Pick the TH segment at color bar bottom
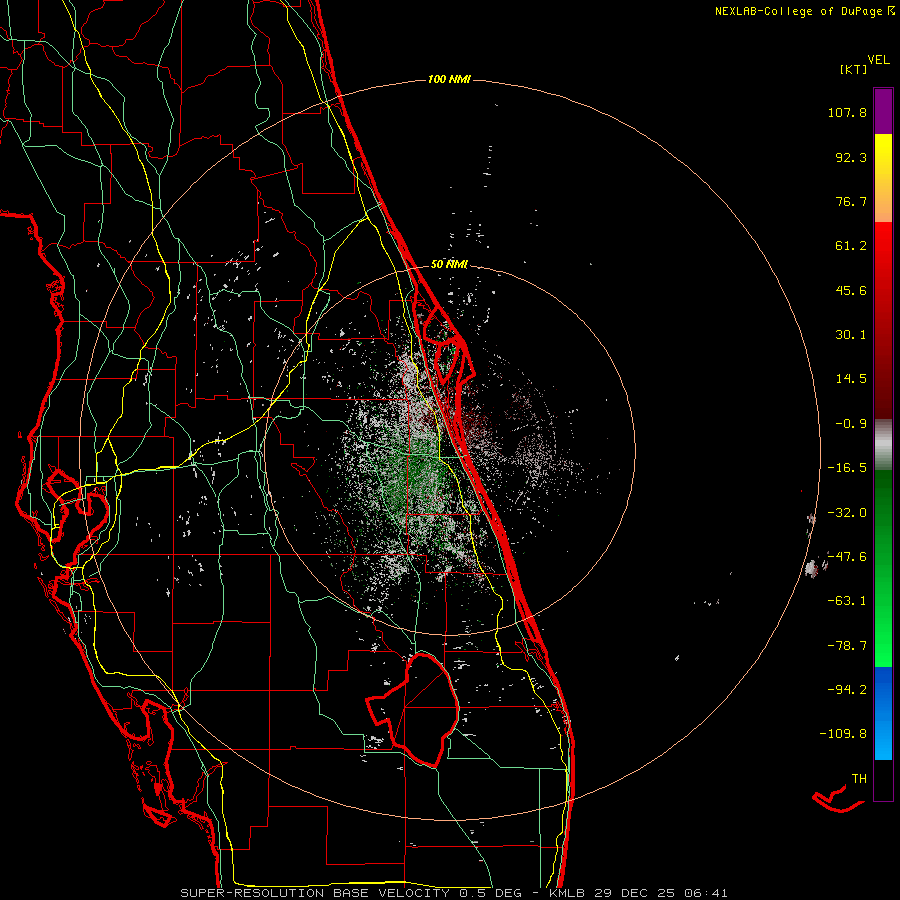This screenshot has height=900, width=900. [x=883, y=780]
